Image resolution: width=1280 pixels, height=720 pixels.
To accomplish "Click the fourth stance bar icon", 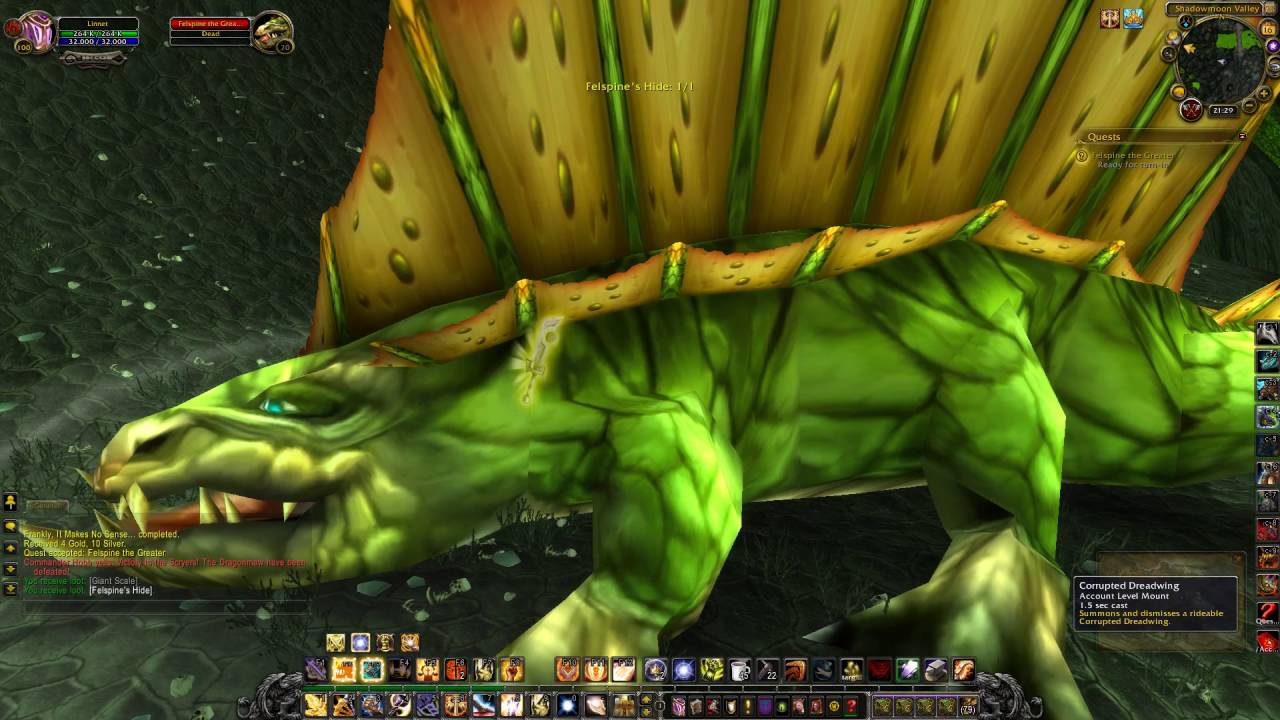I will coord(409,642).
